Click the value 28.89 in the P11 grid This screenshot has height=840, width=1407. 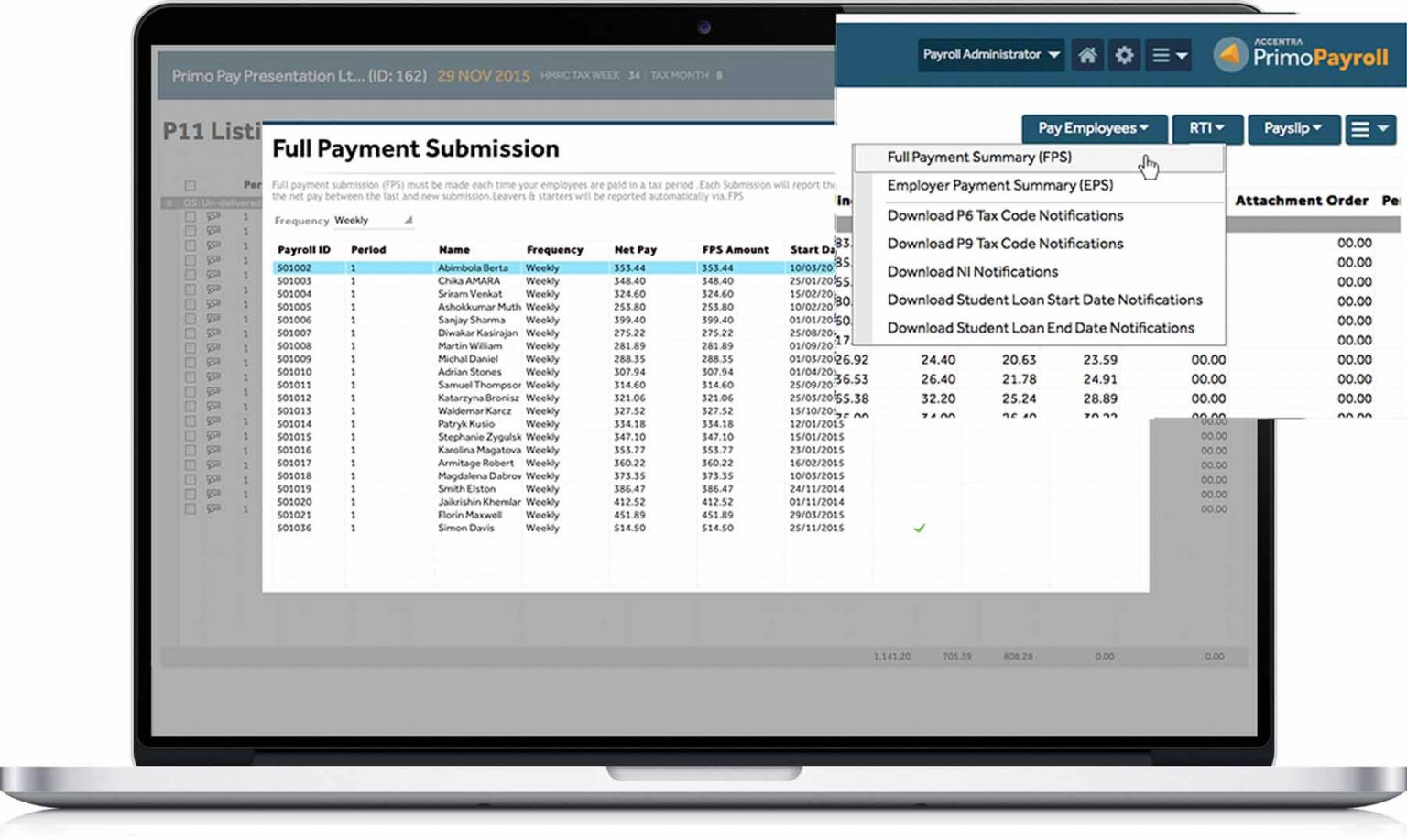click(x=1100, y=398)
